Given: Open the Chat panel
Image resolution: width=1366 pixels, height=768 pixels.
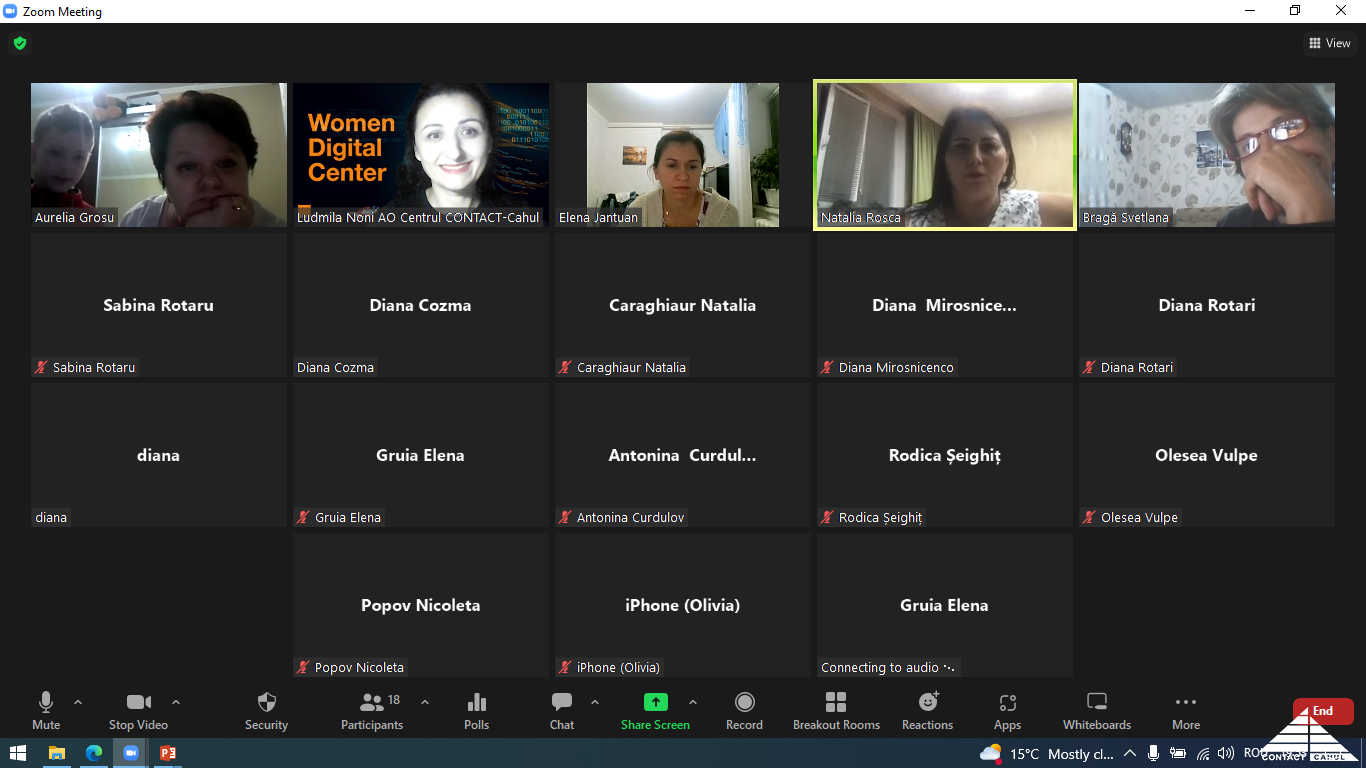Looking at the screenshot, I should click(x=562, y=703).
